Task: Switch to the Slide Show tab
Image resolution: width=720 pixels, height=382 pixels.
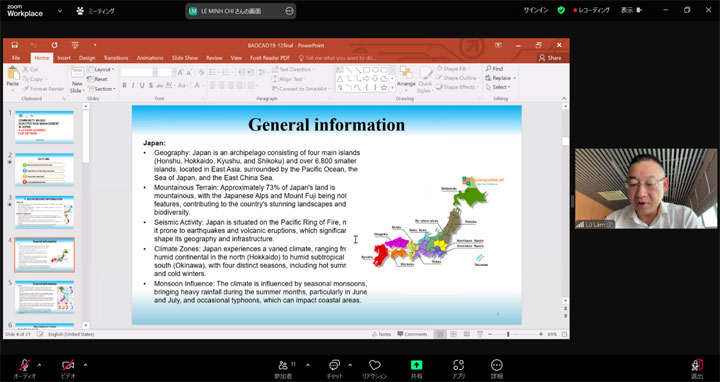Action: pyautogui.click(x=185, y=58)
